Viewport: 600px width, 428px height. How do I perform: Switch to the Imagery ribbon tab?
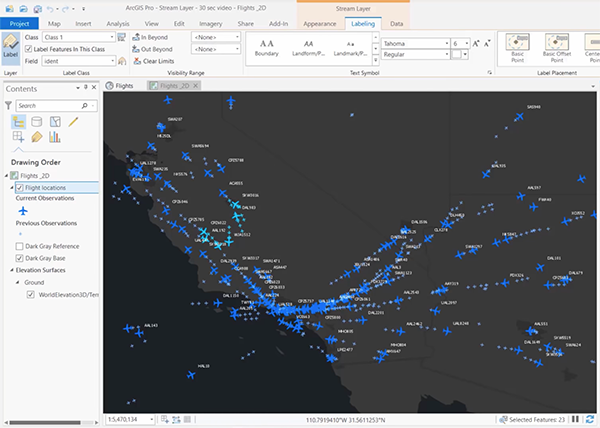(210, 23)
